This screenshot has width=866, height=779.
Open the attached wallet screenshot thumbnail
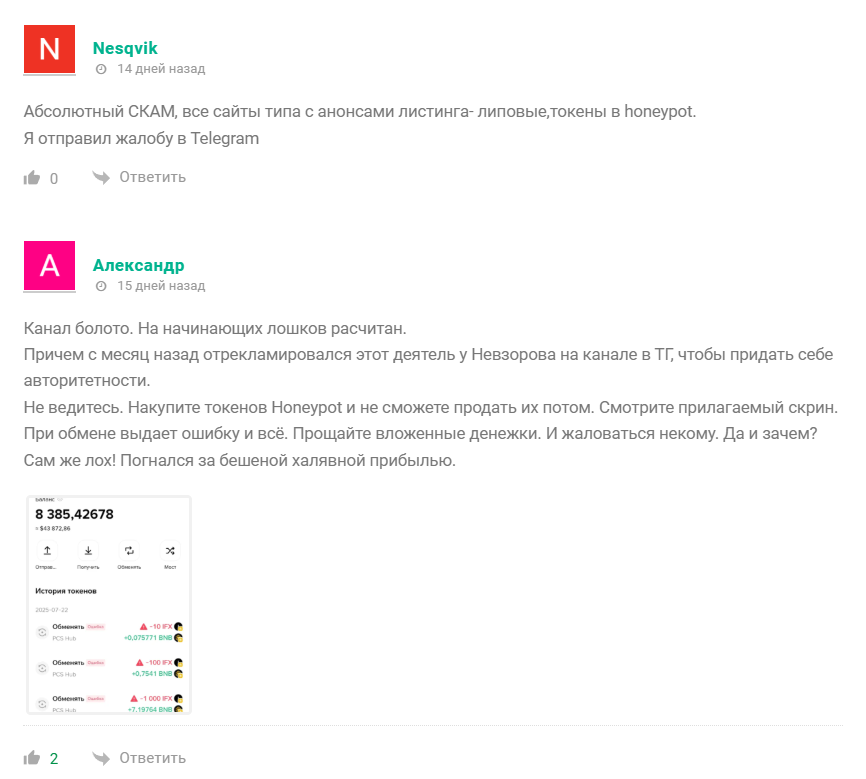pos(109,605)
